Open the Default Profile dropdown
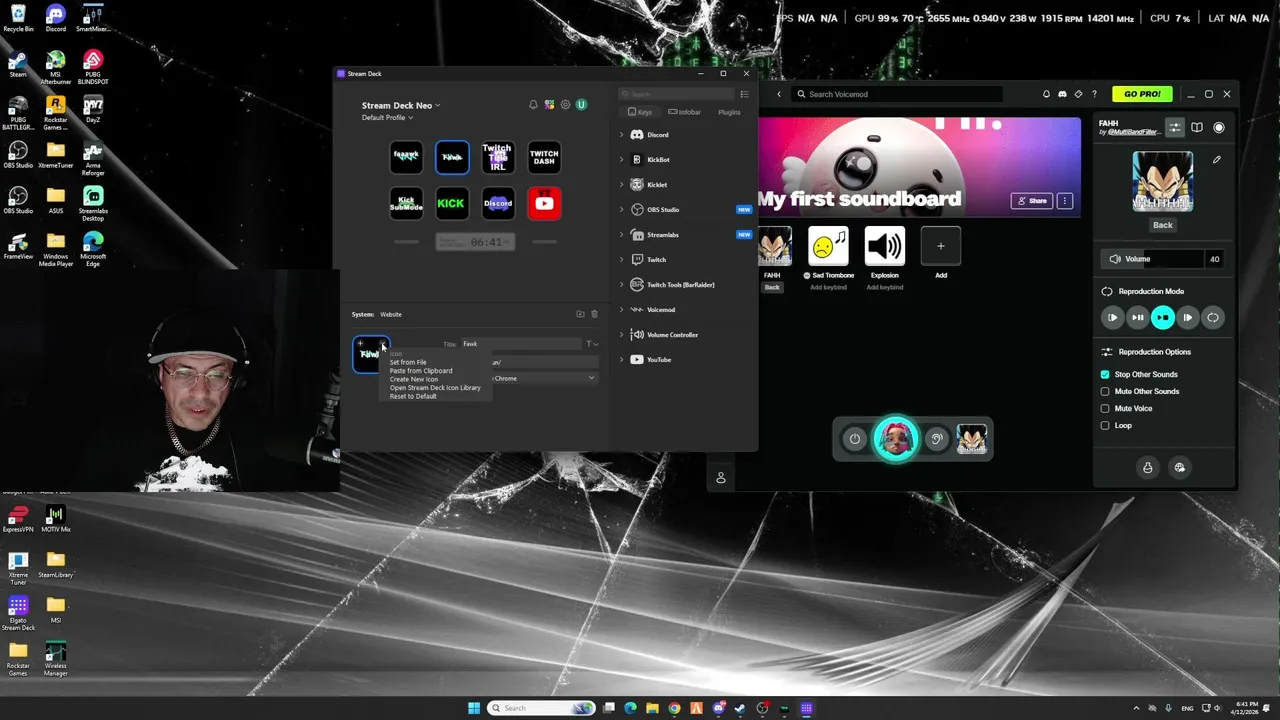This screenshot has height=720, width=1280. tap(387, 118)
